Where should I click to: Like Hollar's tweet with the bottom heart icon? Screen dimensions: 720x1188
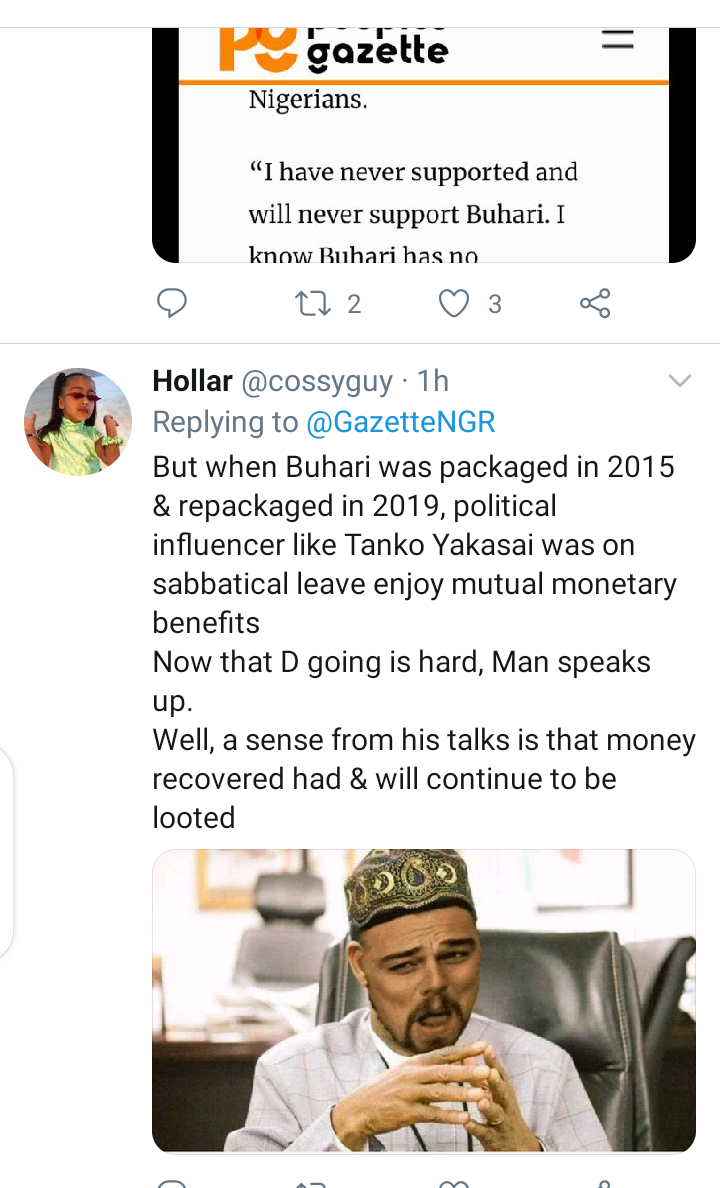coord(454,1183)
